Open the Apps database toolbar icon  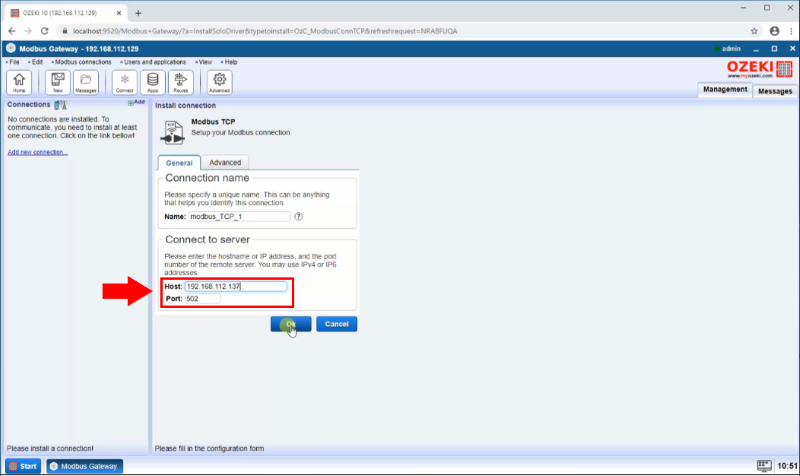153,82
